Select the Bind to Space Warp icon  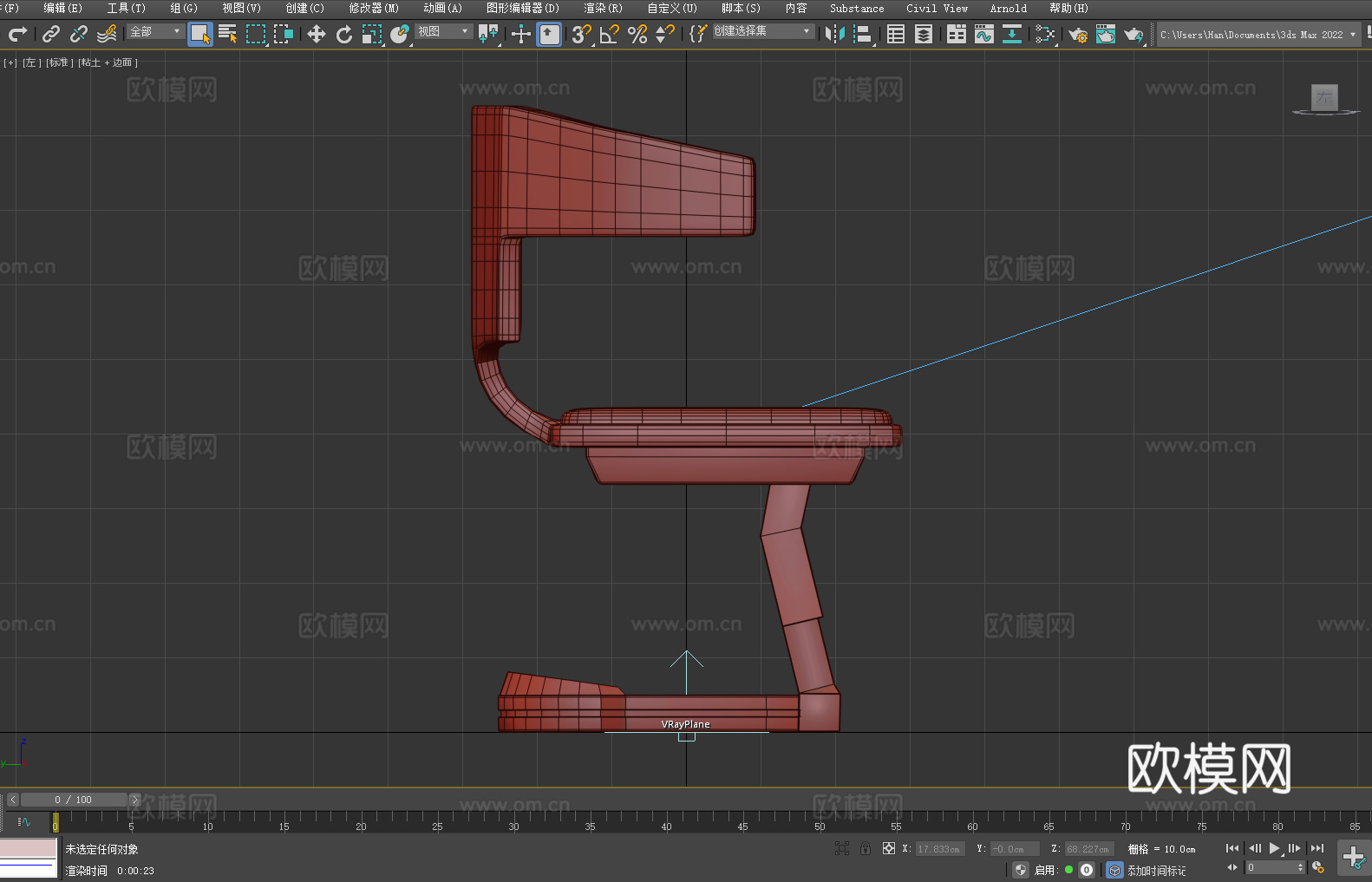point(107,34)
